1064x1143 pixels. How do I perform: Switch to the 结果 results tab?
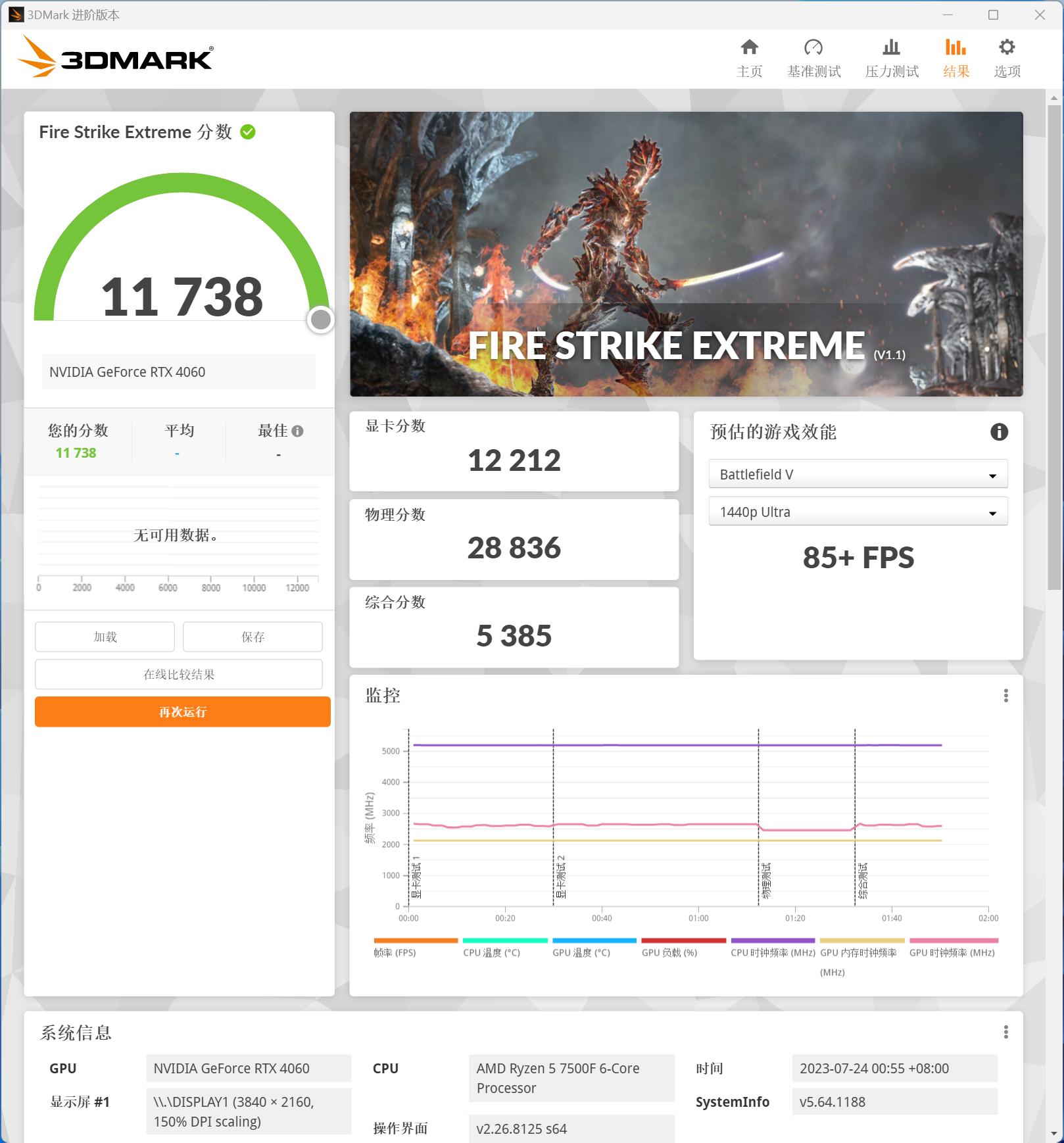955,57
